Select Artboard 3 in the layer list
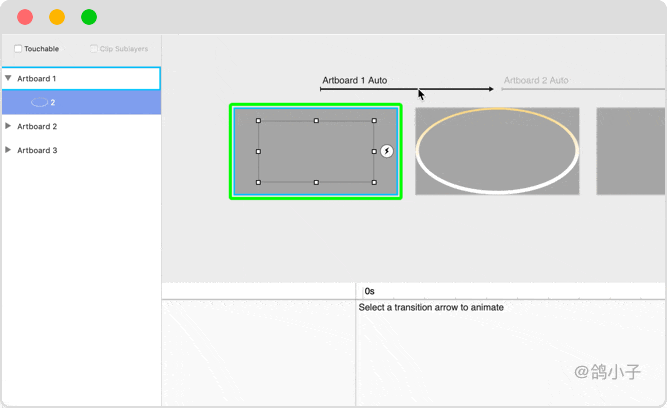 pyautogui.click(x=81, y=150)
